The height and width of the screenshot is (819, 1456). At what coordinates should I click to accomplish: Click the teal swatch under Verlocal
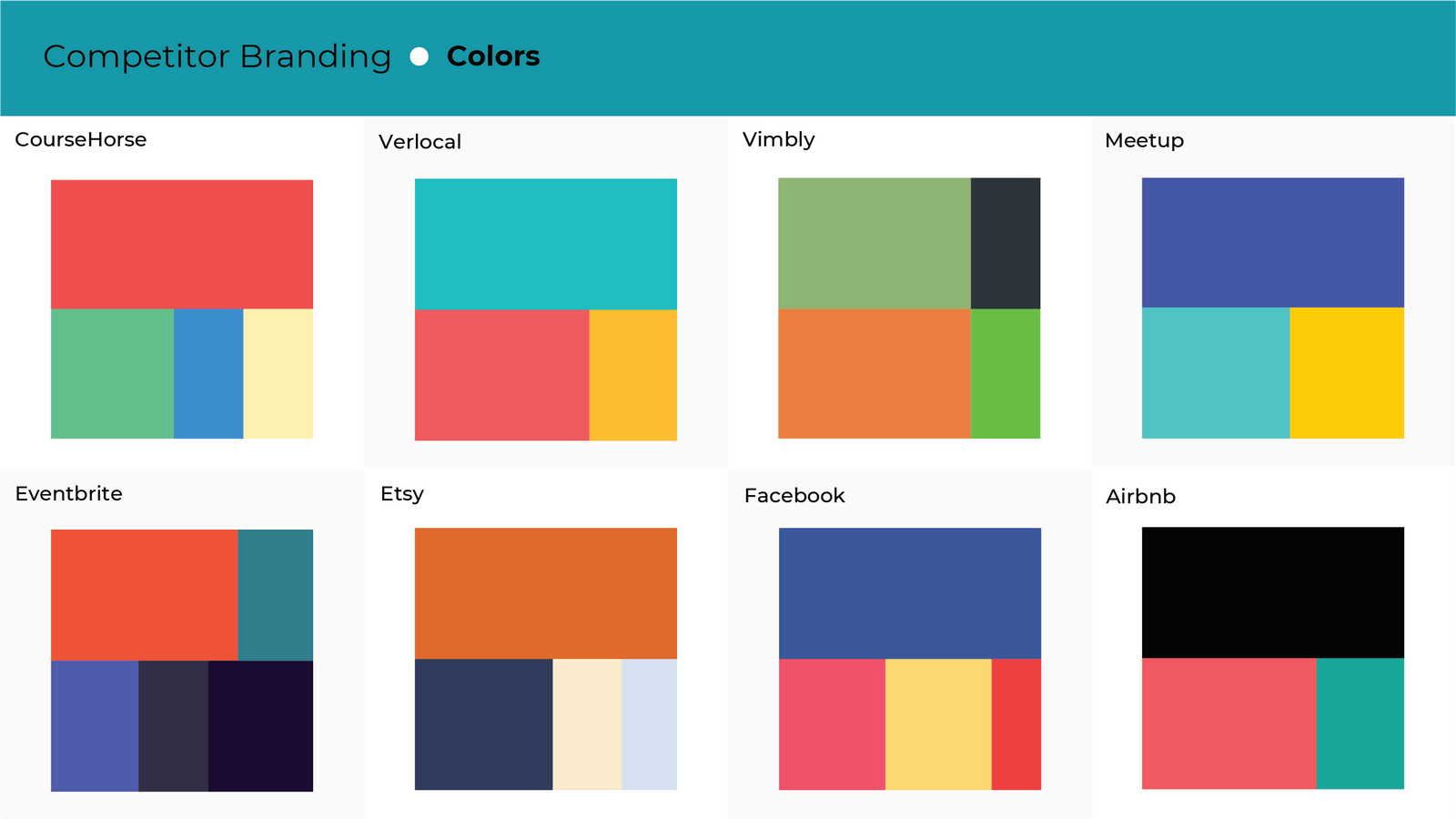[546, 244]
